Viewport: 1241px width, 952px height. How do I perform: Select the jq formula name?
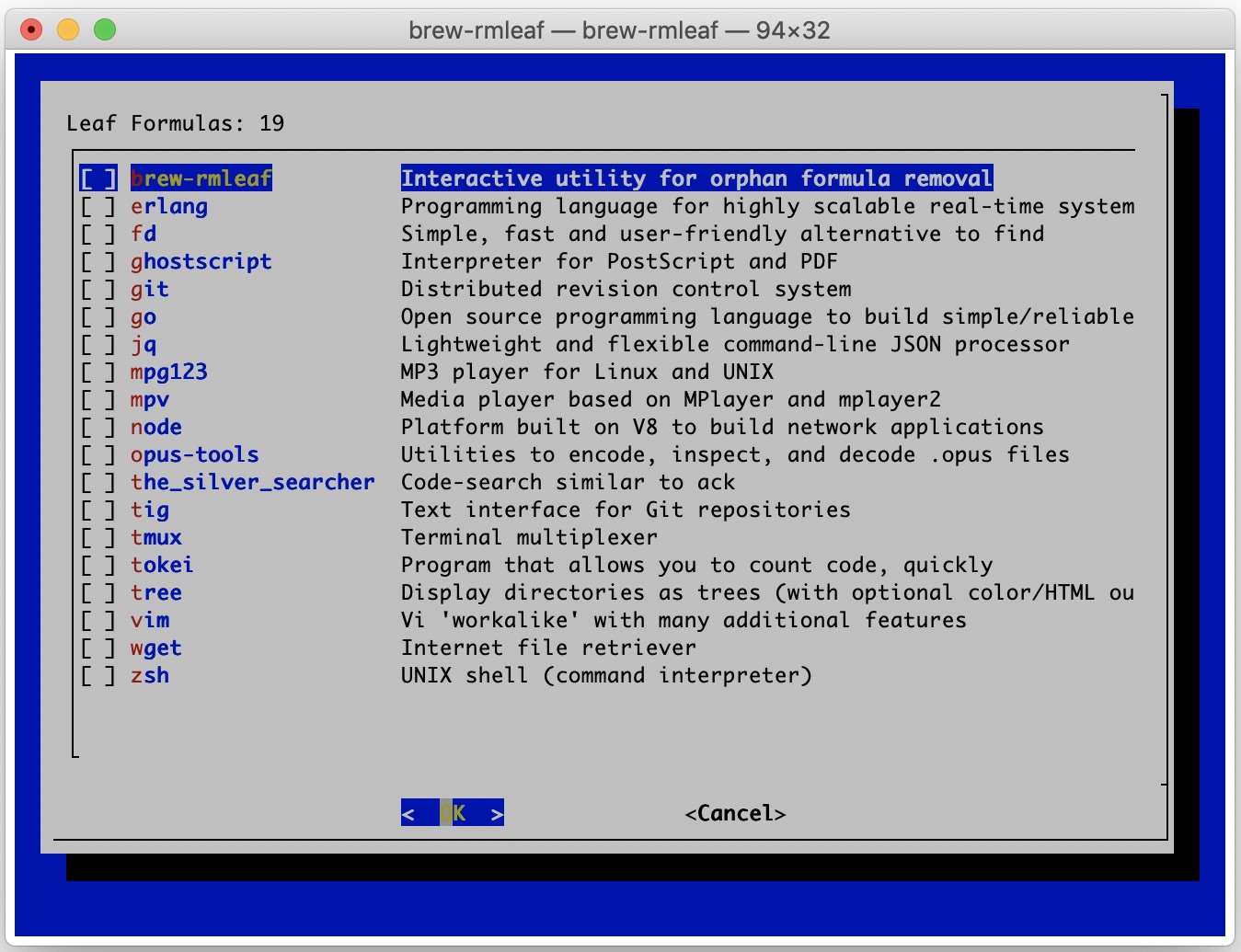coord(144,344)
